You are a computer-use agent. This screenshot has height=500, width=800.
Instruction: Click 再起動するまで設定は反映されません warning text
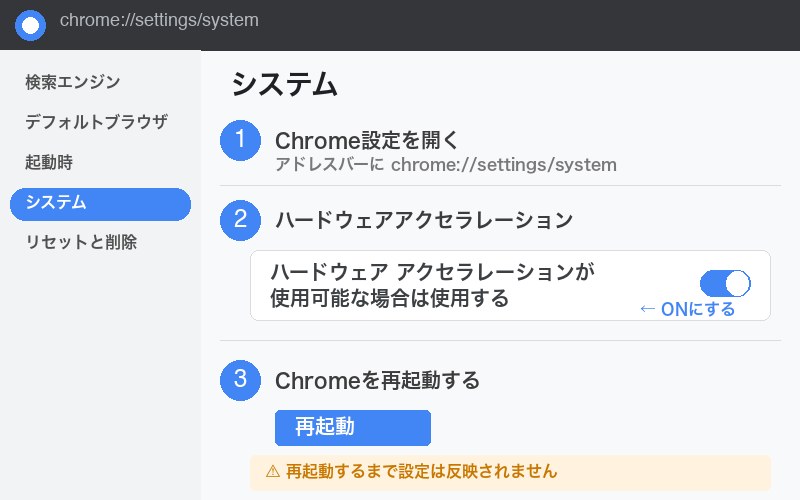pos(421,471)
